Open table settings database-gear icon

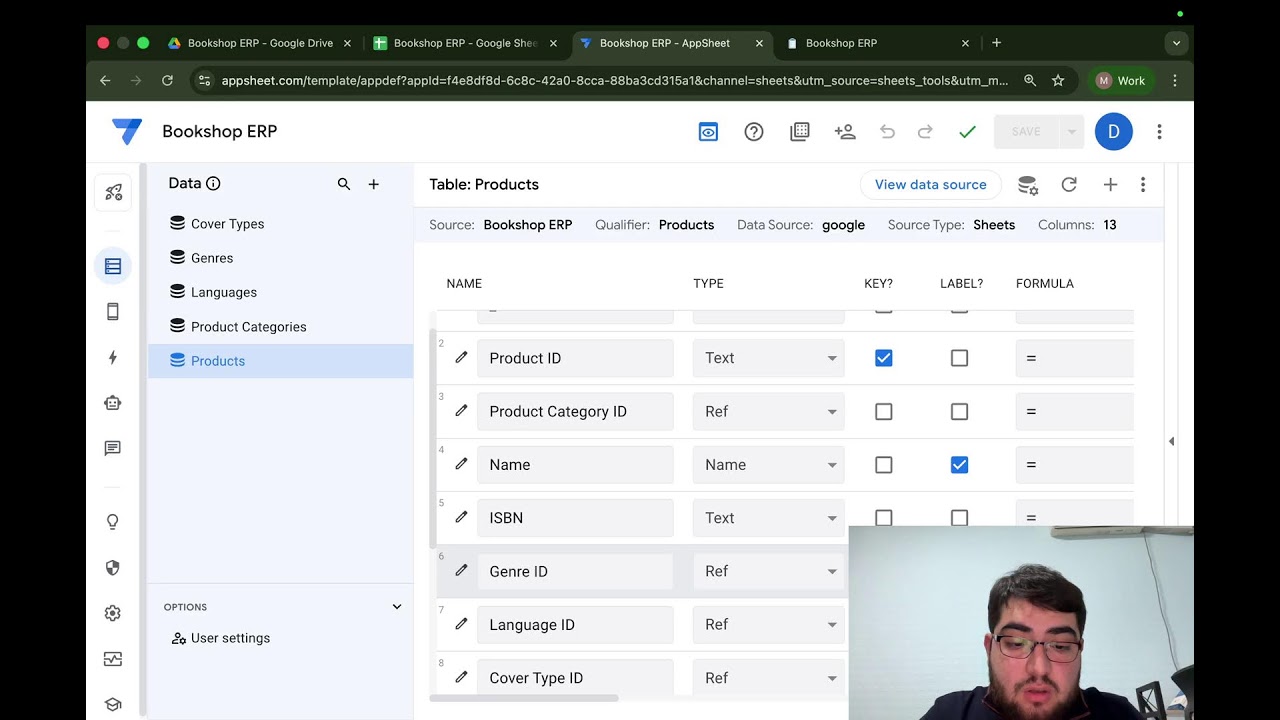[x=1028, y=185]
